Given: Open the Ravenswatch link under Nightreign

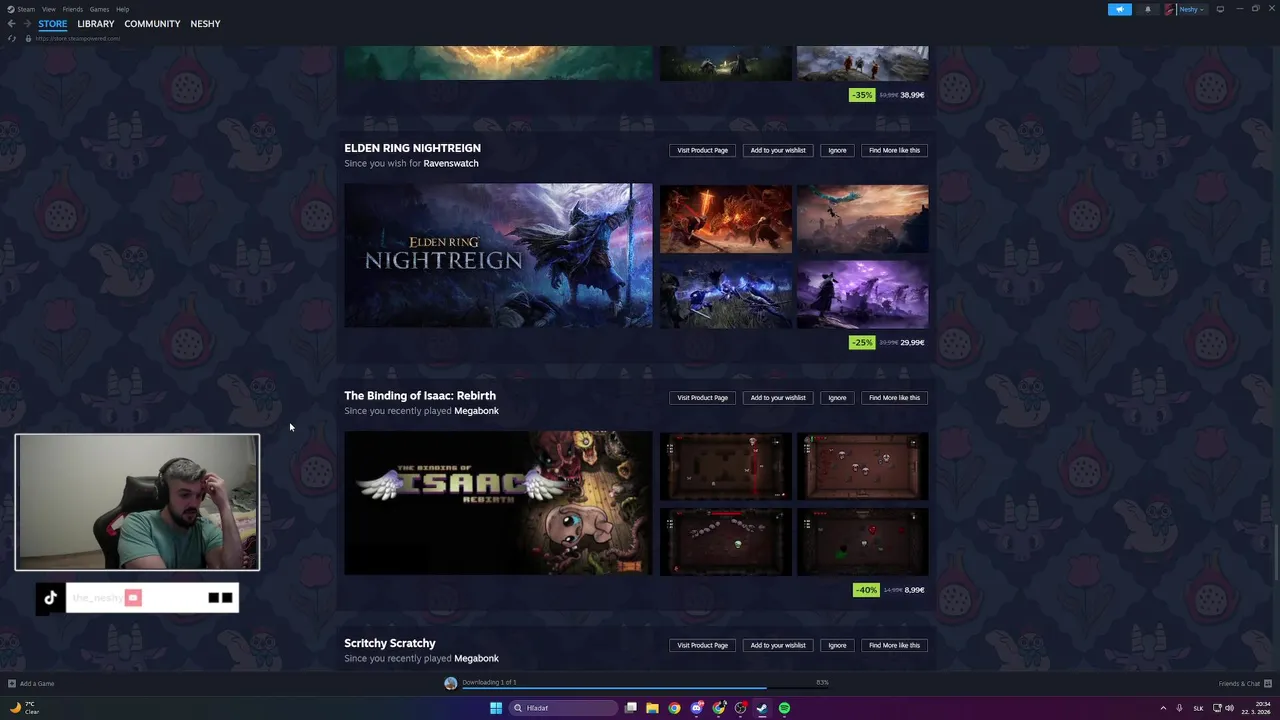Looking at the screenshot, I should pyautogui.click(x=451, y=163).
